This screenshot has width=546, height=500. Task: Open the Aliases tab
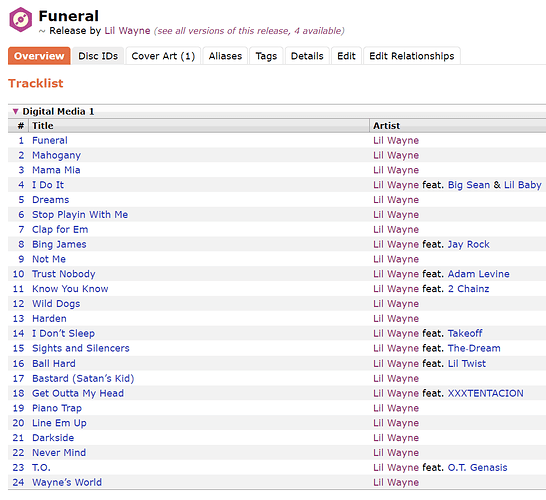point(225,56)
